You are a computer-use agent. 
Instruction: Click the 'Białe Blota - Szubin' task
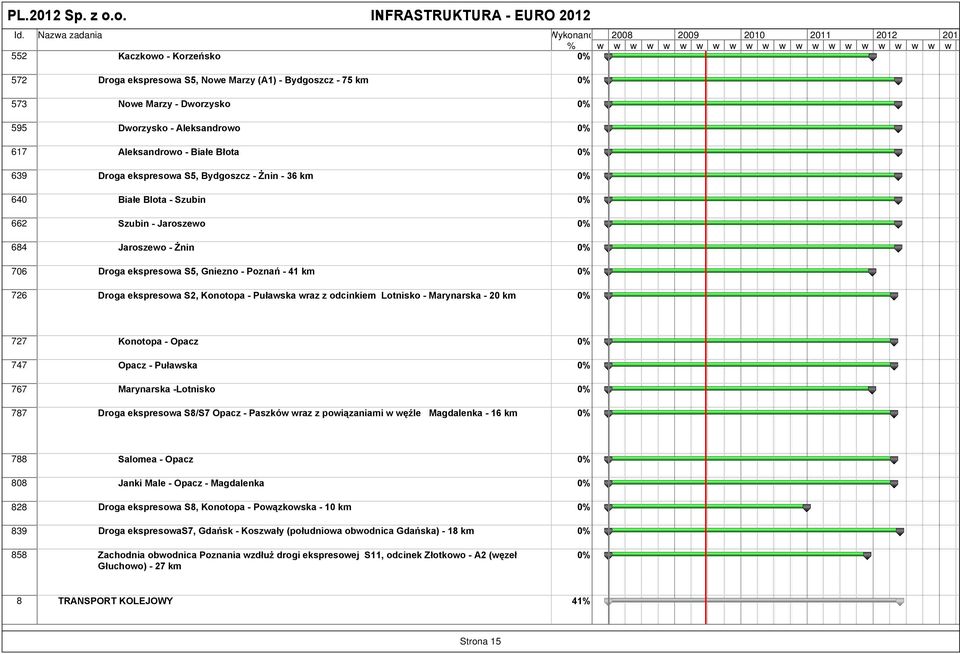(x=162, y=200)
